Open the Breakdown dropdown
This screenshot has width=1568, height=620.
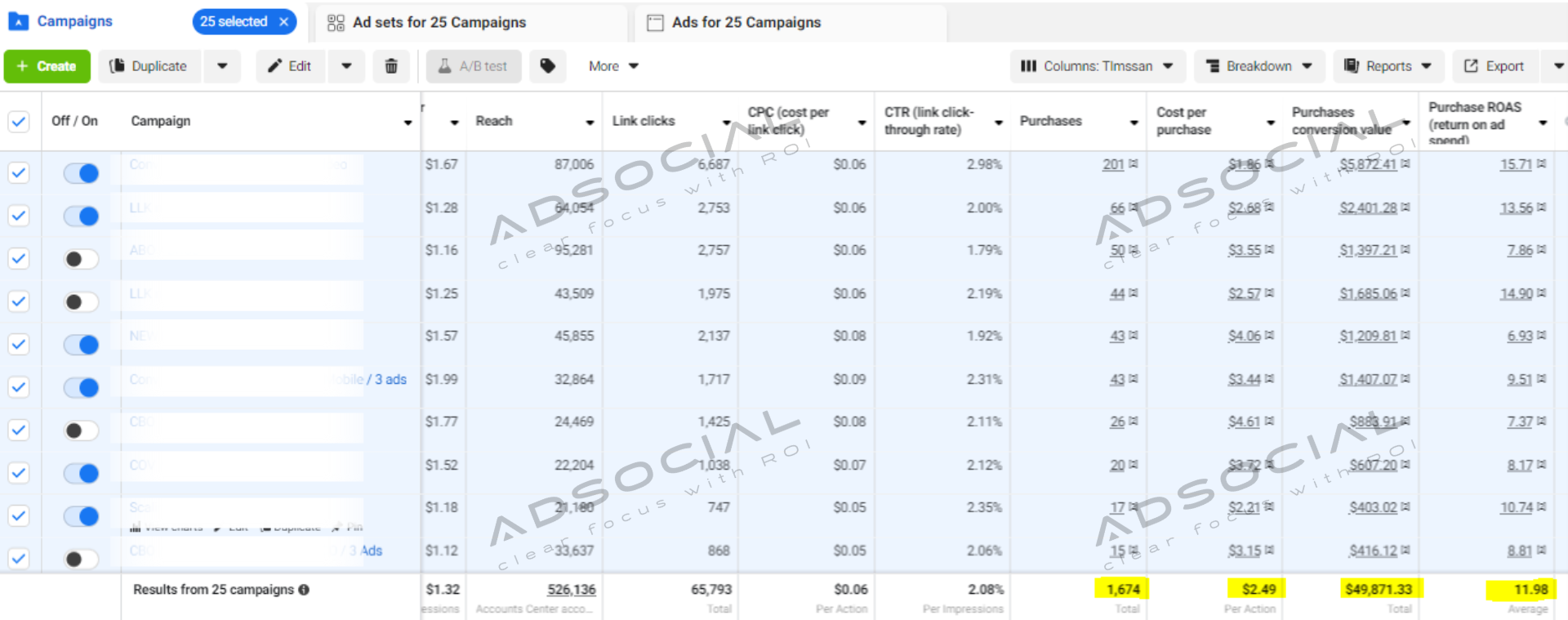click(x=1258, y=66)
